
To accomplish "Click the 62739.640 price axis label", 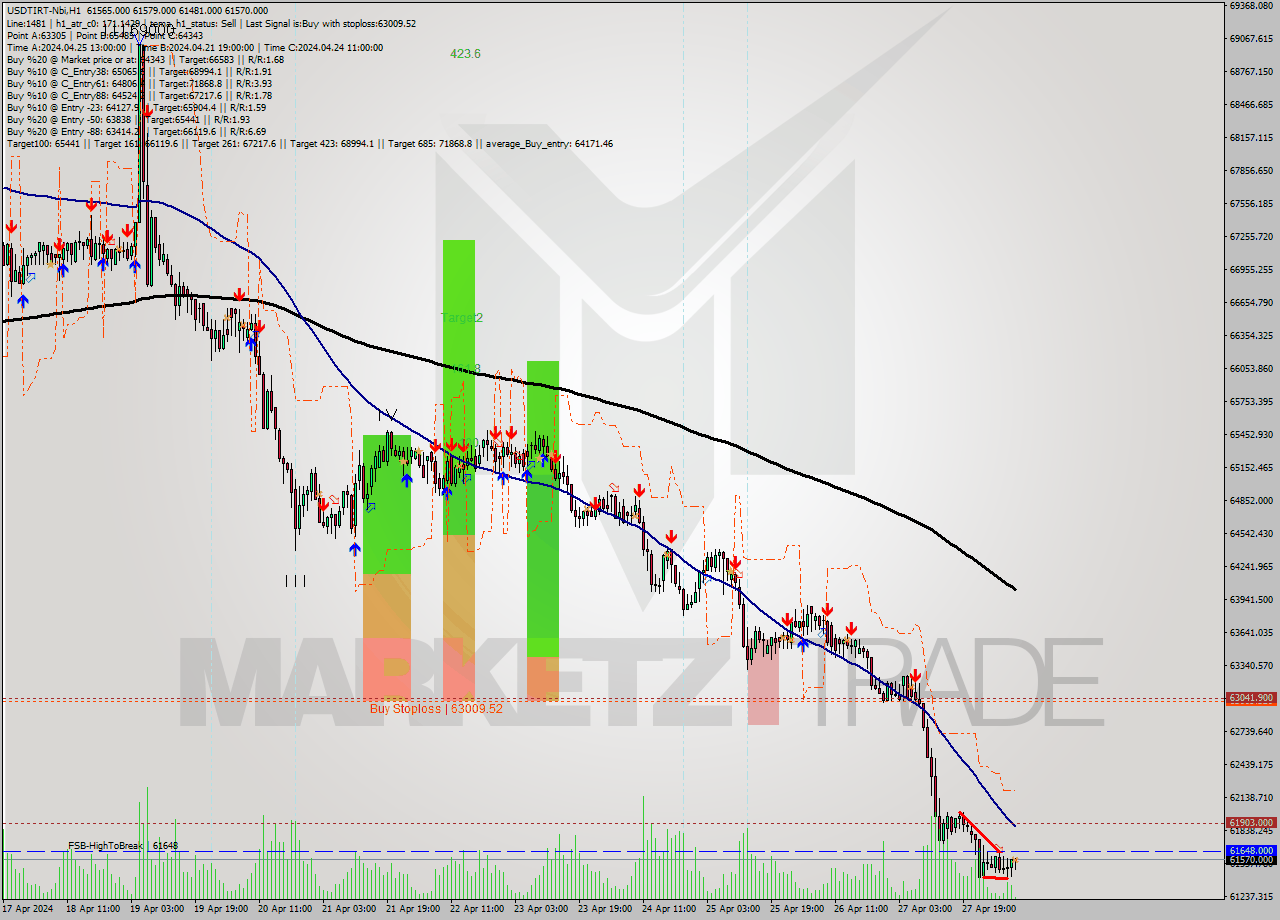I will tap(1251, 731).
